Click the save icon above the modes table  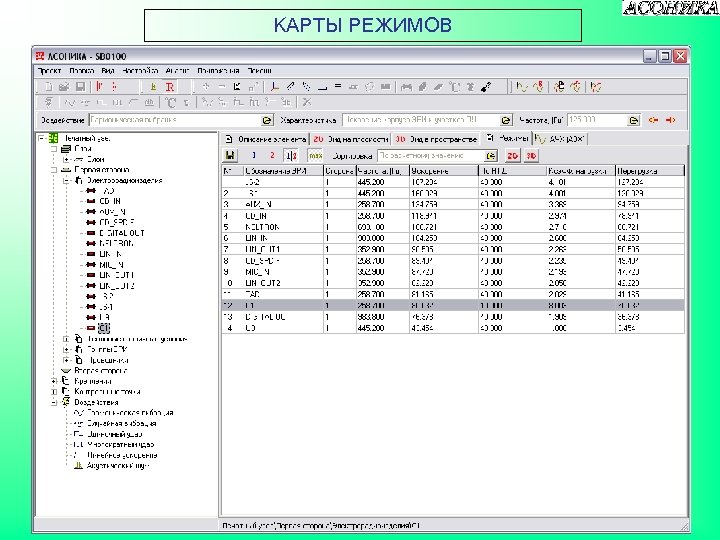tap(230, 156)
